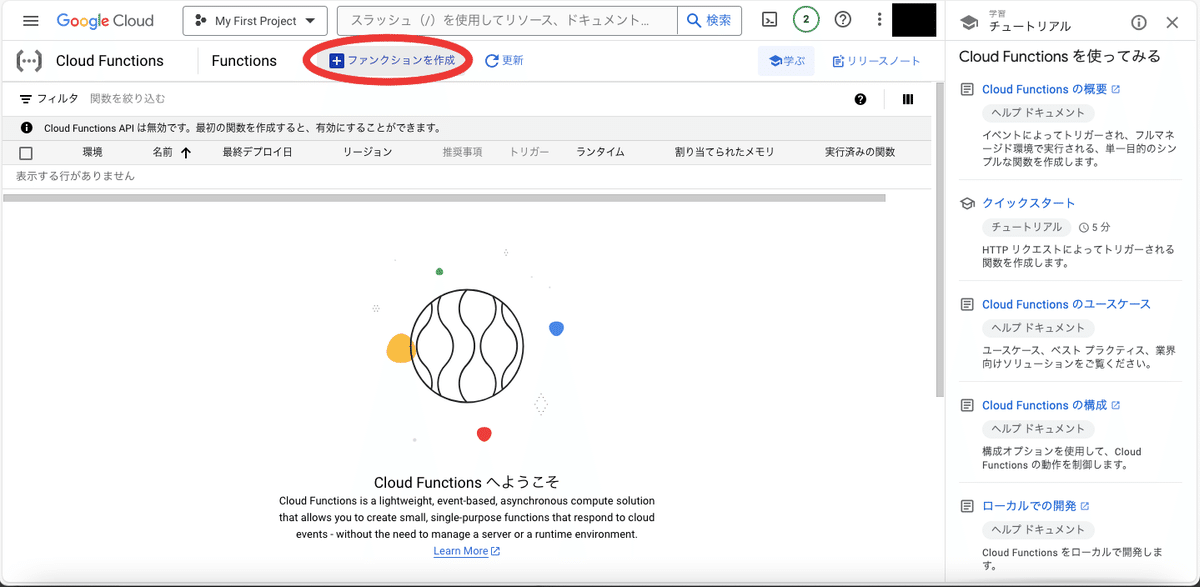Screen dimensions: 1200x587
Task: Open column display options icon
Action: (908, 99)
